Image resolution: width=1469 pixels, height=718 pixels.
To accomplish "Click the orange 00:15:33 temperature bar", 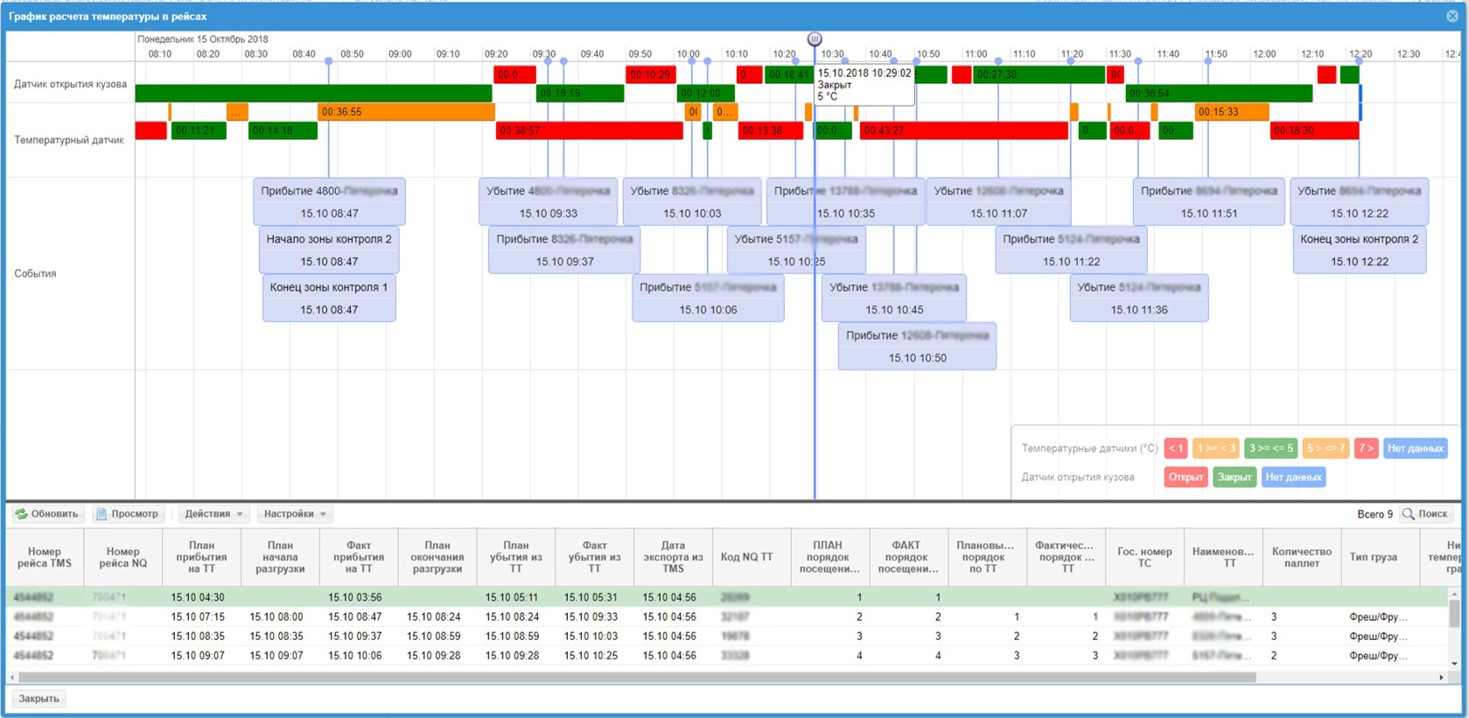I will tap(1232, 112).
